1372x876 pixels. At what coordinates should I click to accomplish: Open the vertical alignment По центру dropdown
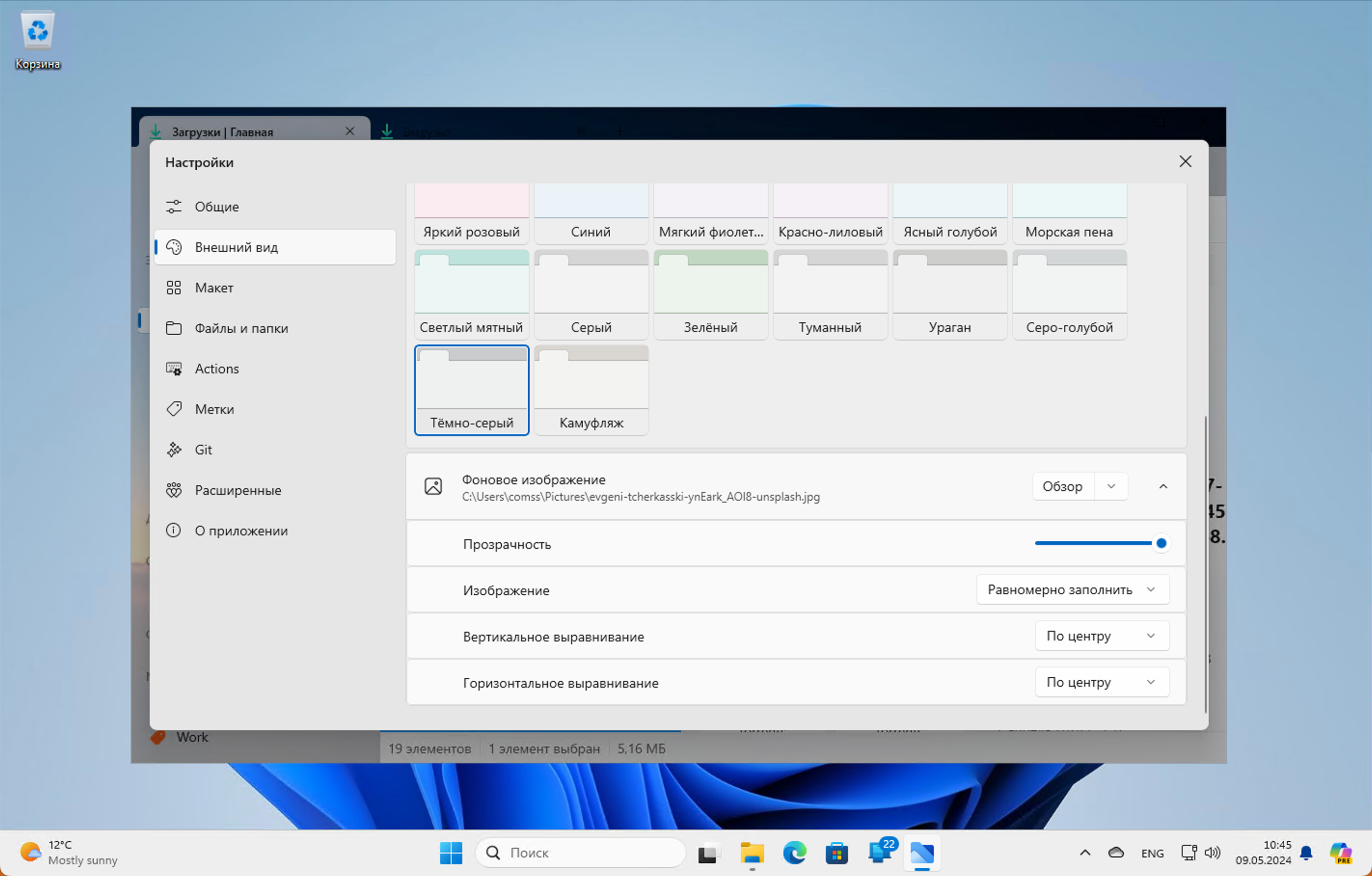click(x=1102, y=636)
